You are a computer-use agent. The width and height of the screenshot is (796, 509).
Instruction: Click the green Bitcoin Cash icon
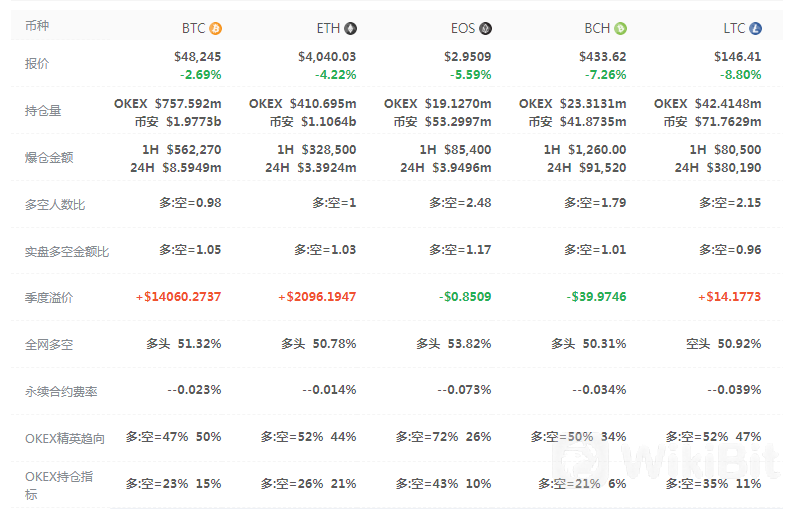pyautogui.click(x=620, y=28)
